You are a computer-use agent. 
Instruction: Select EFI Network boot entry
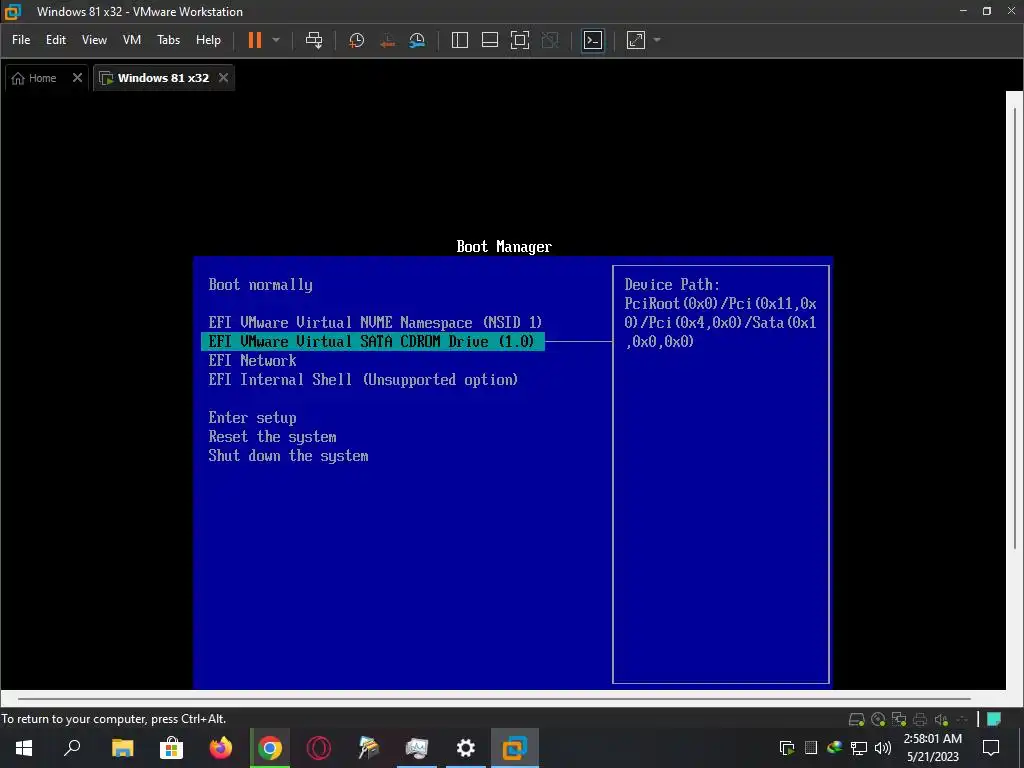252,360
